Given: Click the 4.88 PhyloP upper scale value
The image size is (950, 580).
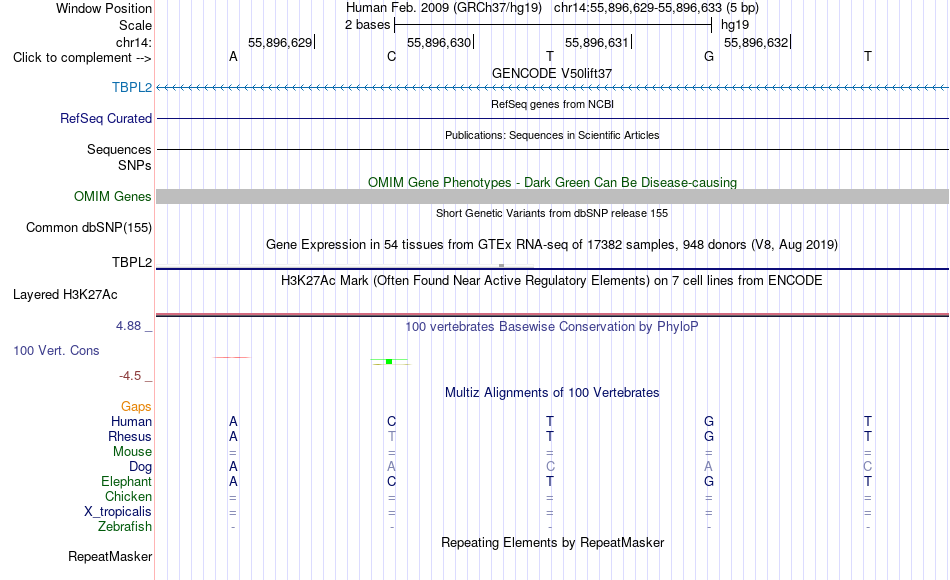Looking at the screenshot, I should click(x=128, y=326).
